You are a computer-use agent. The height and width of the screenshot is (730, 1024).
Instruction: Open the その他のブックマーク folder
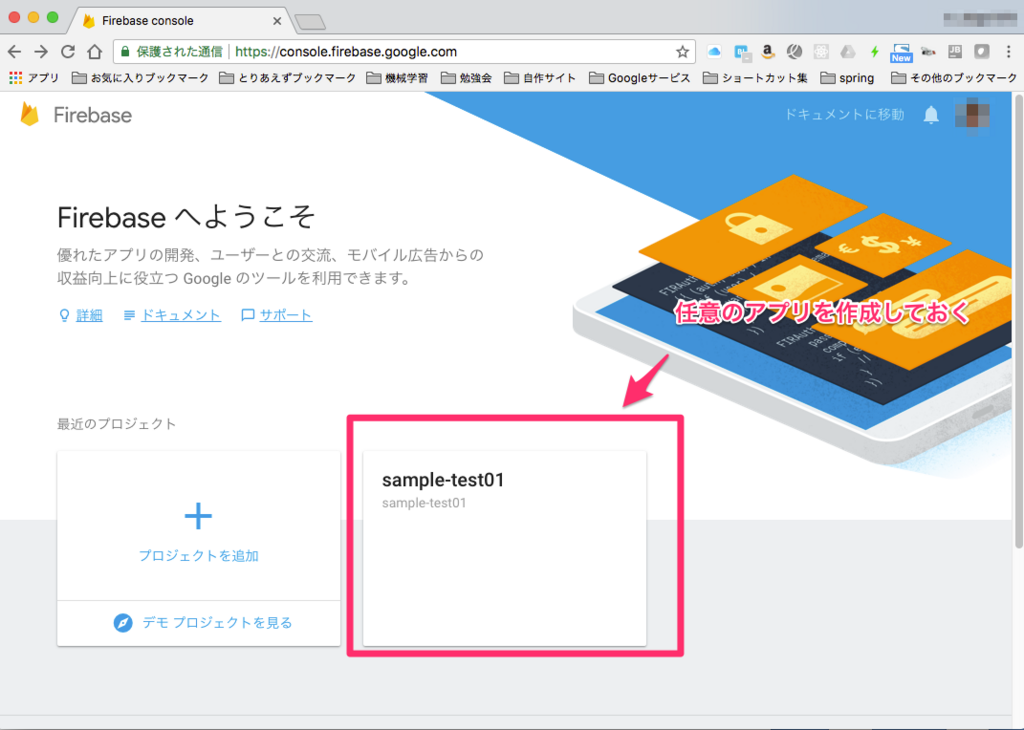tap(960, 77)
